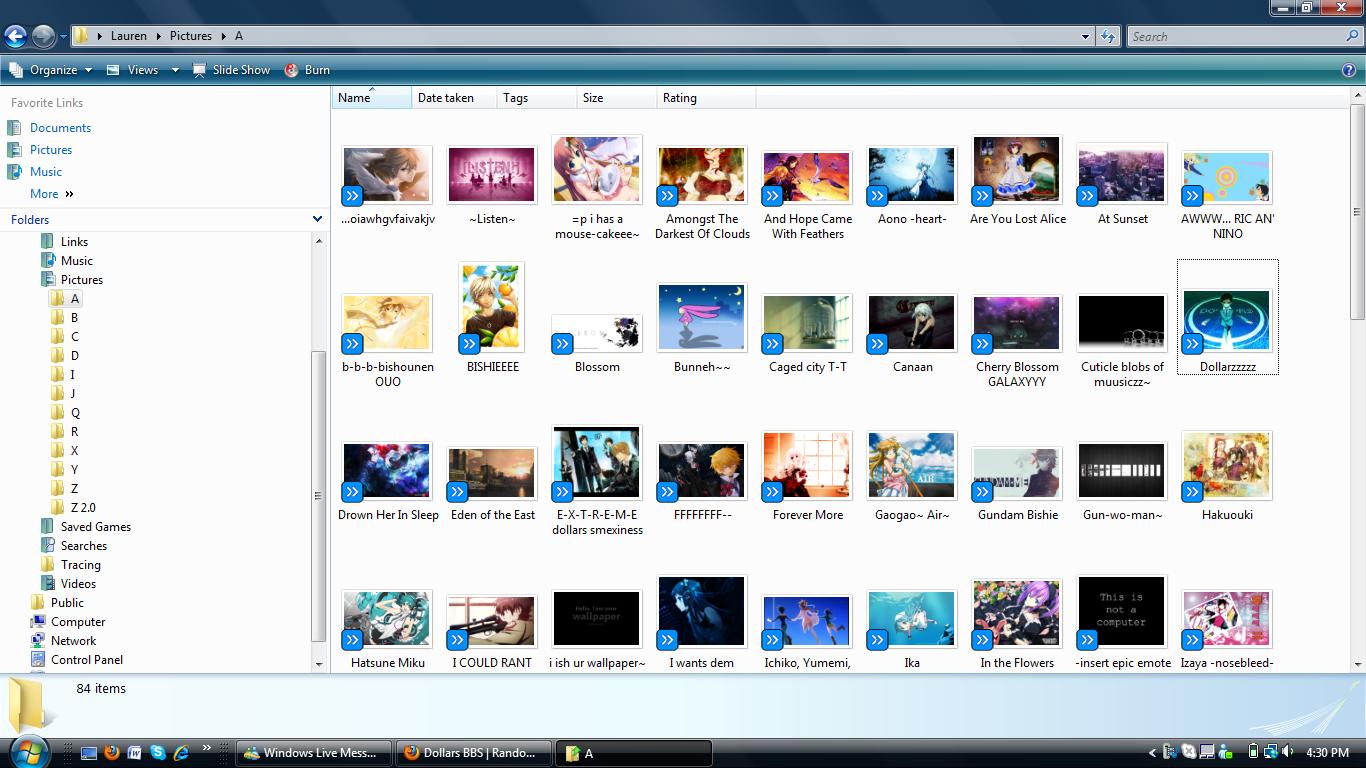This screenshot has height=768, width=1366.
Task: Select the Gaogao~ Air~ thumbnail
Action: (912, 466)
